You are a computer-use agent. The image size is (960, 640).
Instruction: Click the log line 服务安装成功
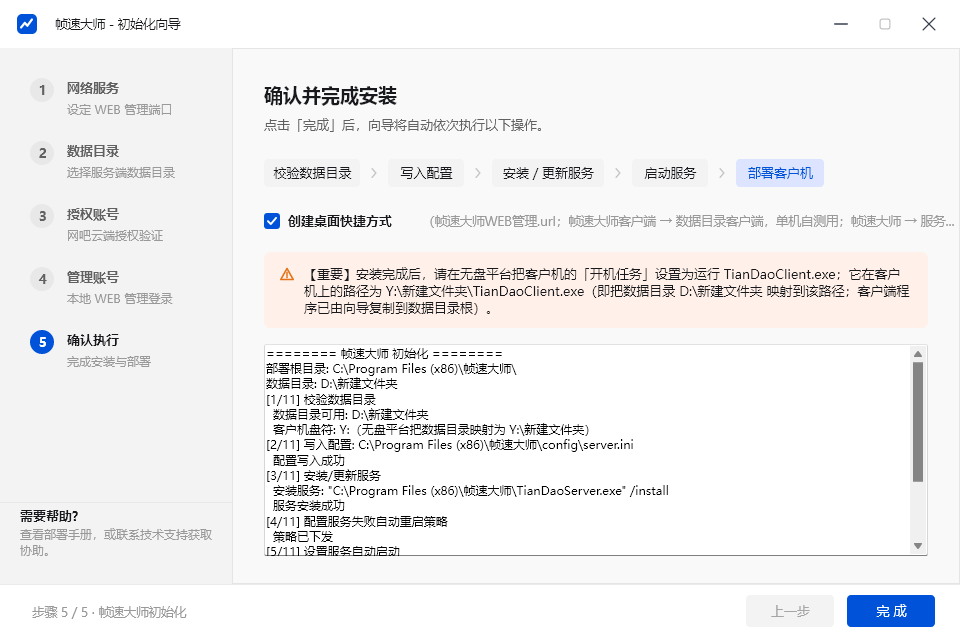pos(309,506)
